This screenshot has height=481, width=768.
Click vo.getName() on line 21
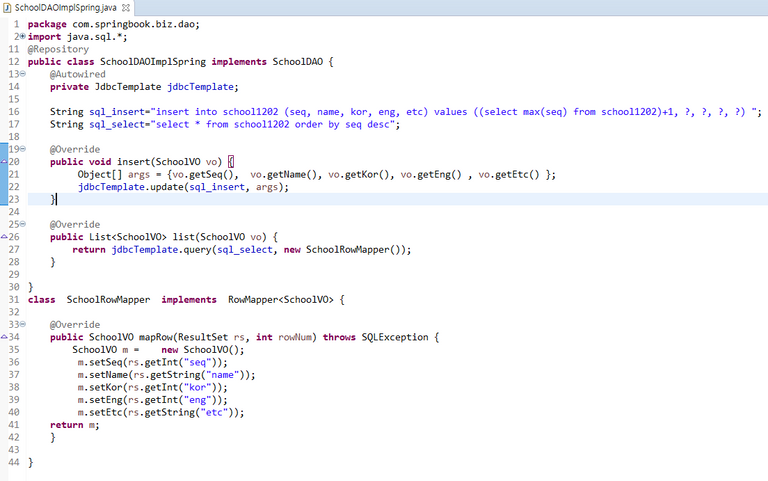pyautogui.click(x=285, y=174)
